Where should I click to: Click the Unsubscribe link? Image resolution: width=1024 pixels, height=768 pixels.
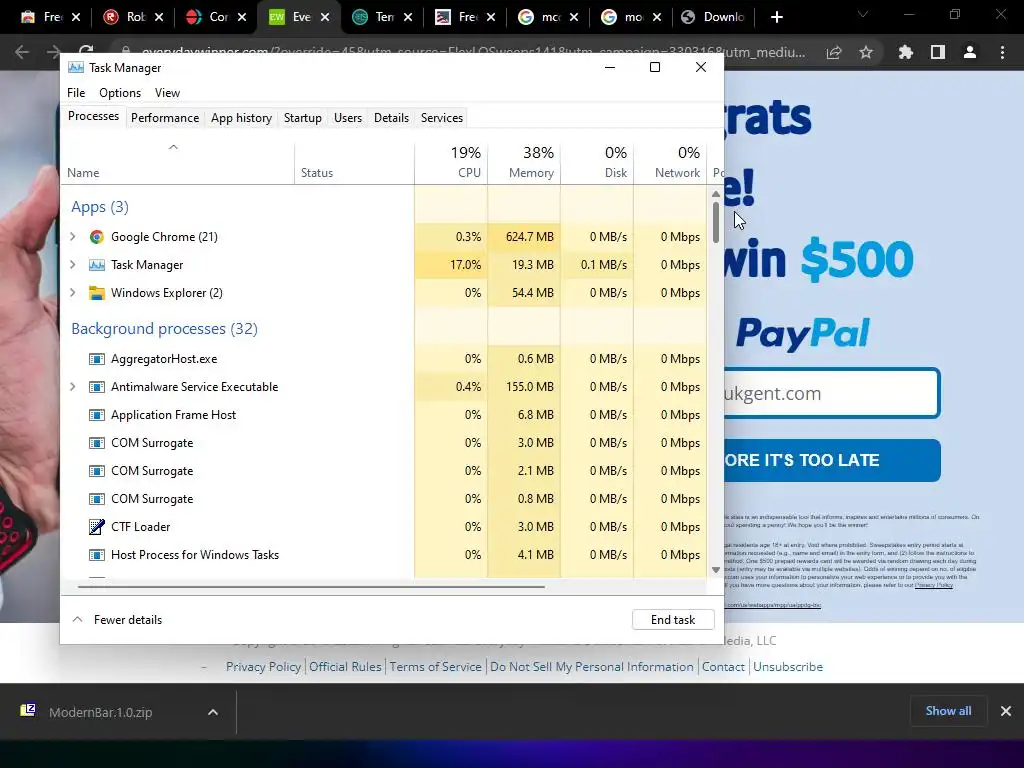788,667
